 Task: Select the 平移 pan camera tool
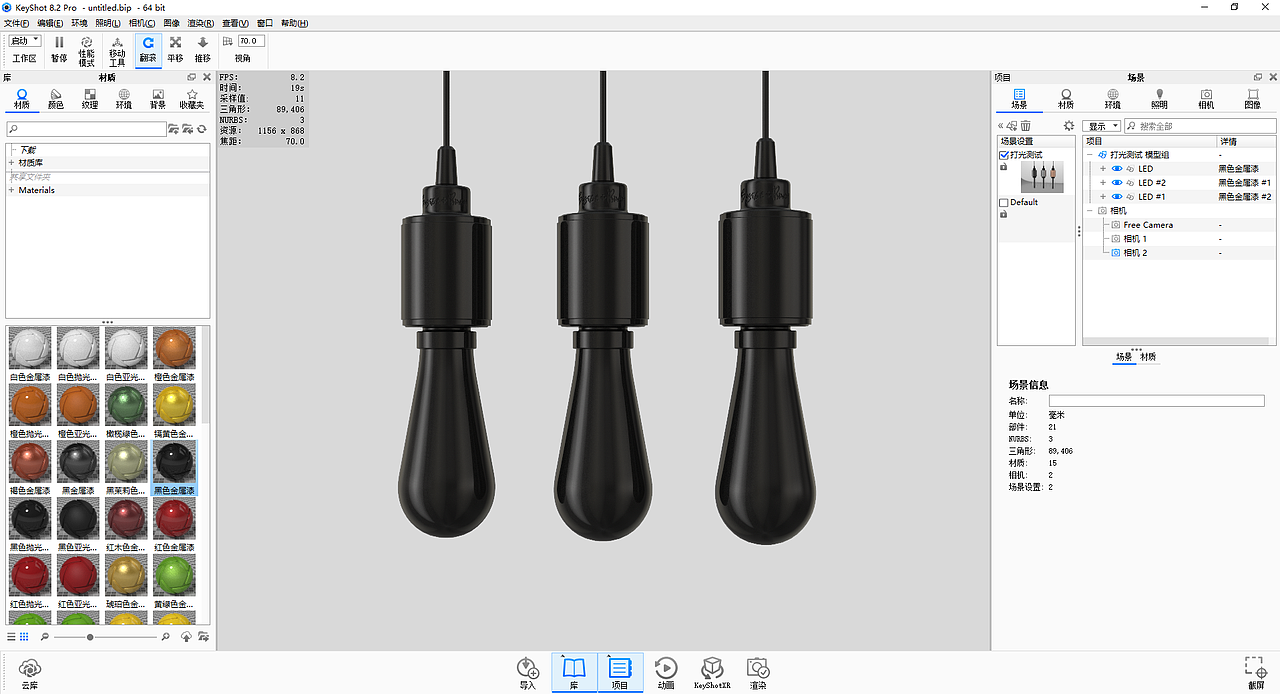175,49
